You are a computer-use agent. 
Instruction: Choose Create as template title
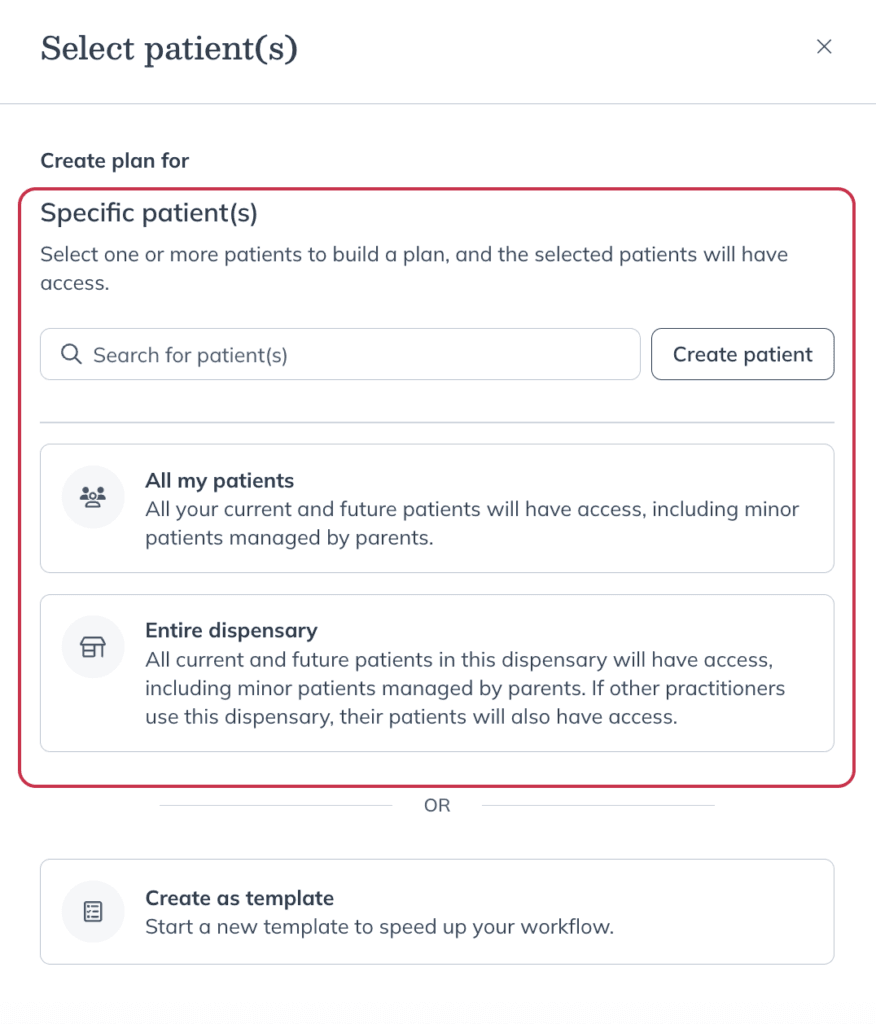[239, 898]
